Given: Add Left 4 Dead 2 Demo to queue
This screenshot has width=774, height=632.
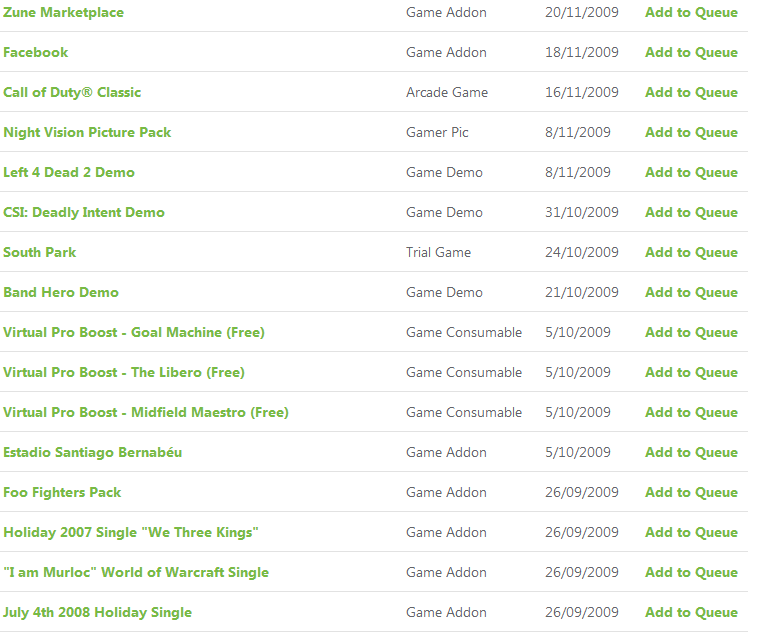Looking at the screenshot, I should pos(691,172).
